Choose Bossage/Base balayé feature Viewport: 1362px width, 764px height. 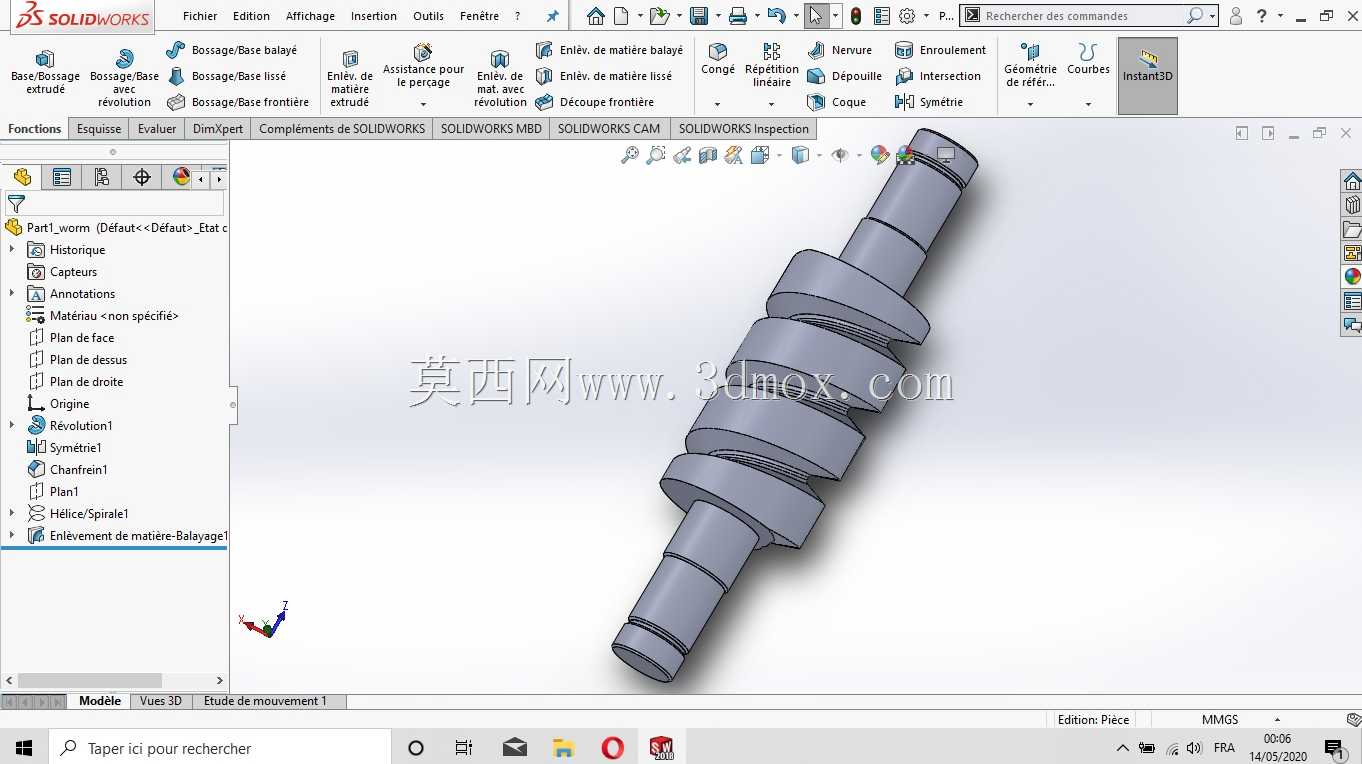231,50
